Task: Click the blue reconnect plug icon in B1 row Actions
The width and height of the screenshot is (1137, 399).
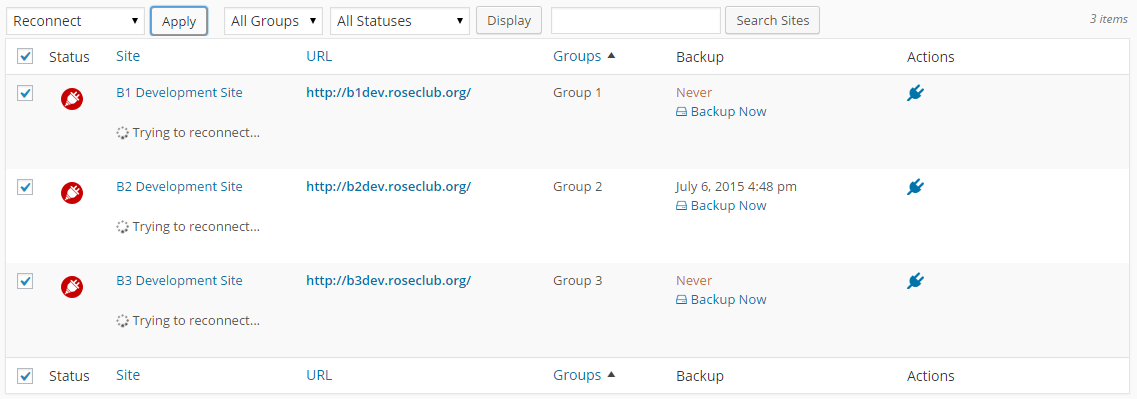Action: [x=916, y=93]
